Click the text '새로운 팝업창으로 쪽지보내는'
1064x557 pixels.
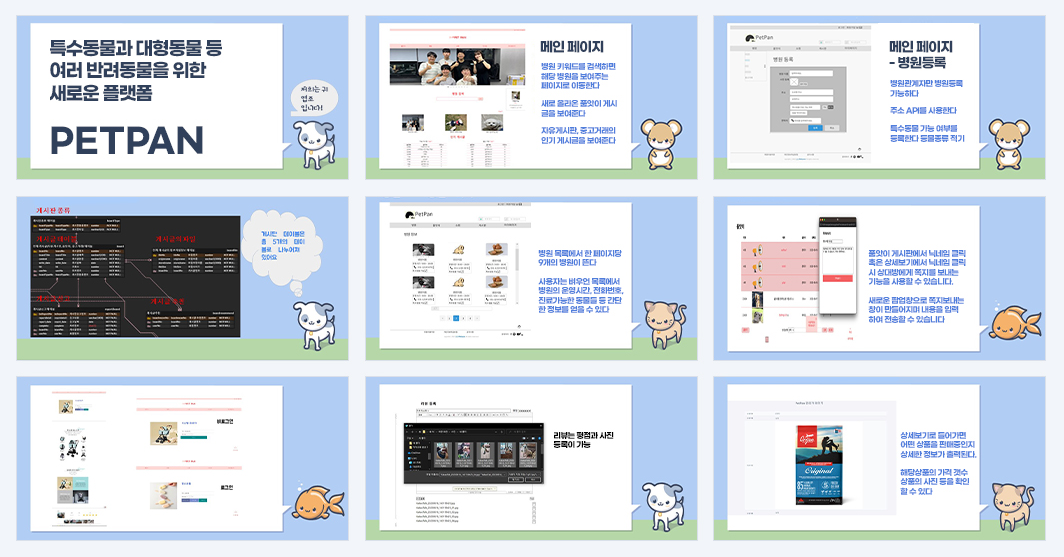(x=916, y=301)
